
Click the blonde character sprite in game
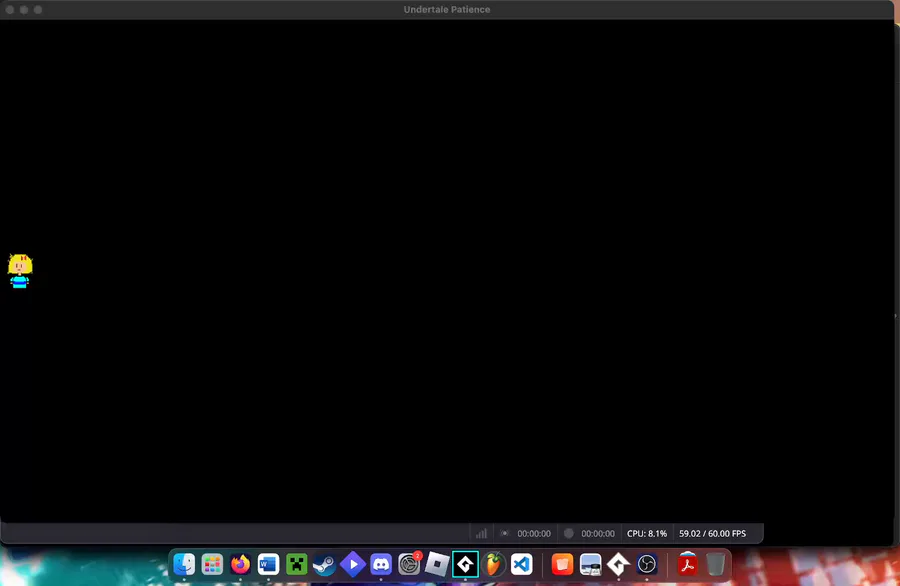pos(20,271)
